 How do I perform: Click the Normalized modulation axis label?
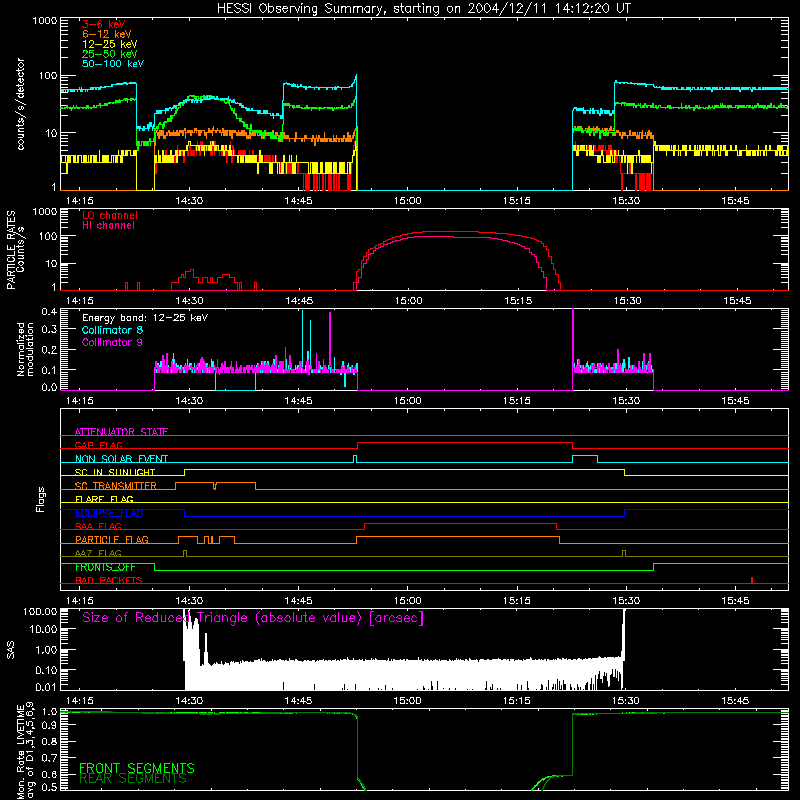[x=25, y=349]
